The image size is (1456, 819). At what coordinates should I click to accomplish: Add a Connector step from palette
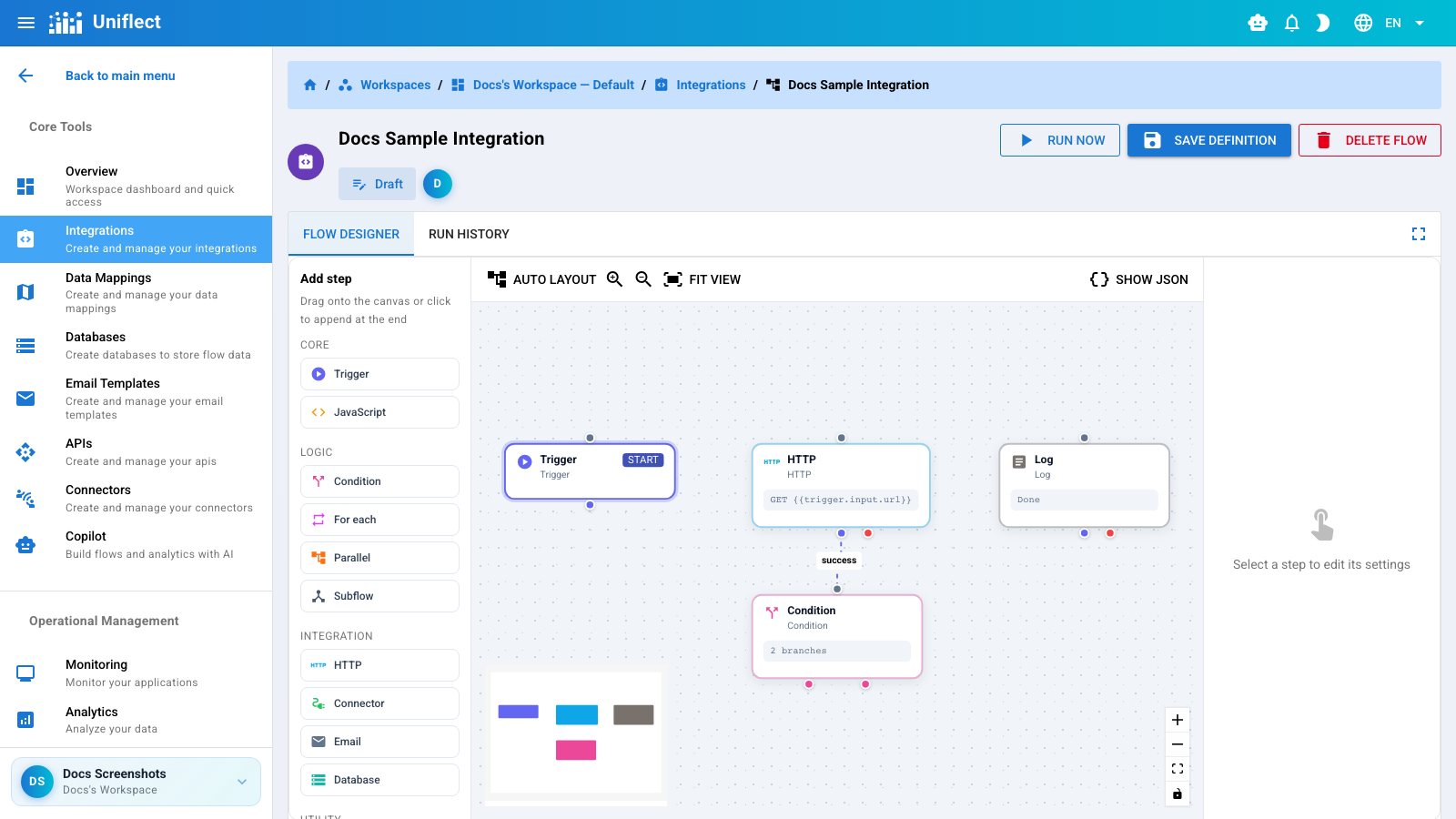coord(379,703)
